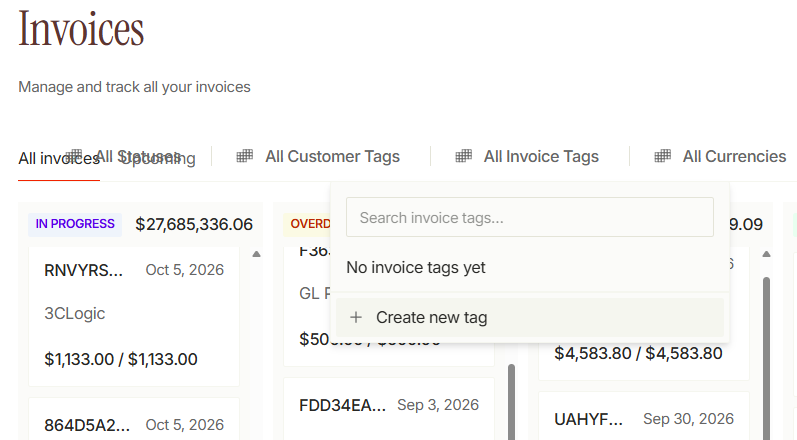The height and width of the screenshot is (440, 797).
Task: Click the $27,685,336.06 total amount
Action: click(x=194, y=224)
